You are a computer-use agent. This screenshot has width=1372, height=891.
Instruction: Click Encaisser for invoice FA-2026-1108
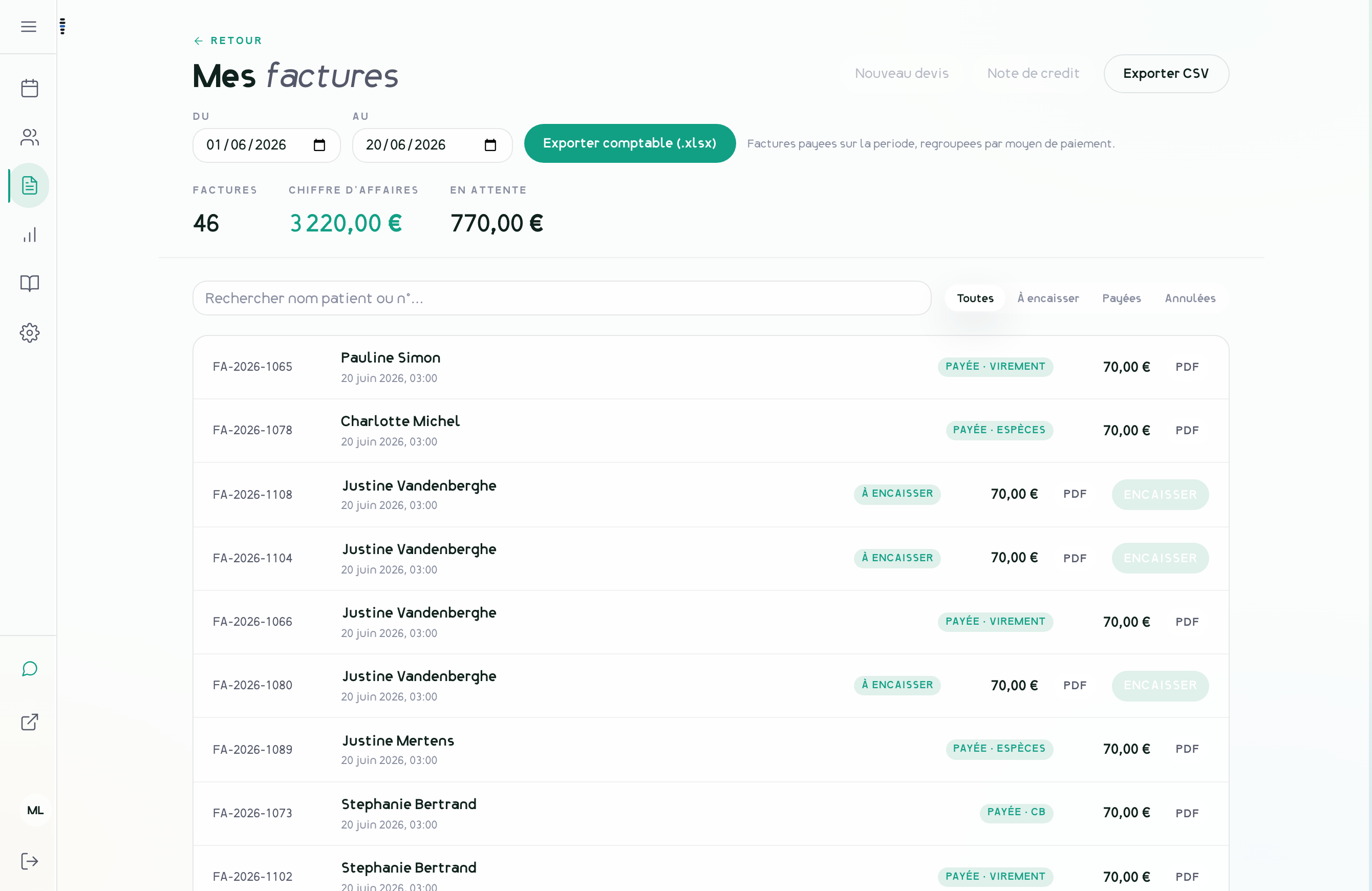(1160, 494)
